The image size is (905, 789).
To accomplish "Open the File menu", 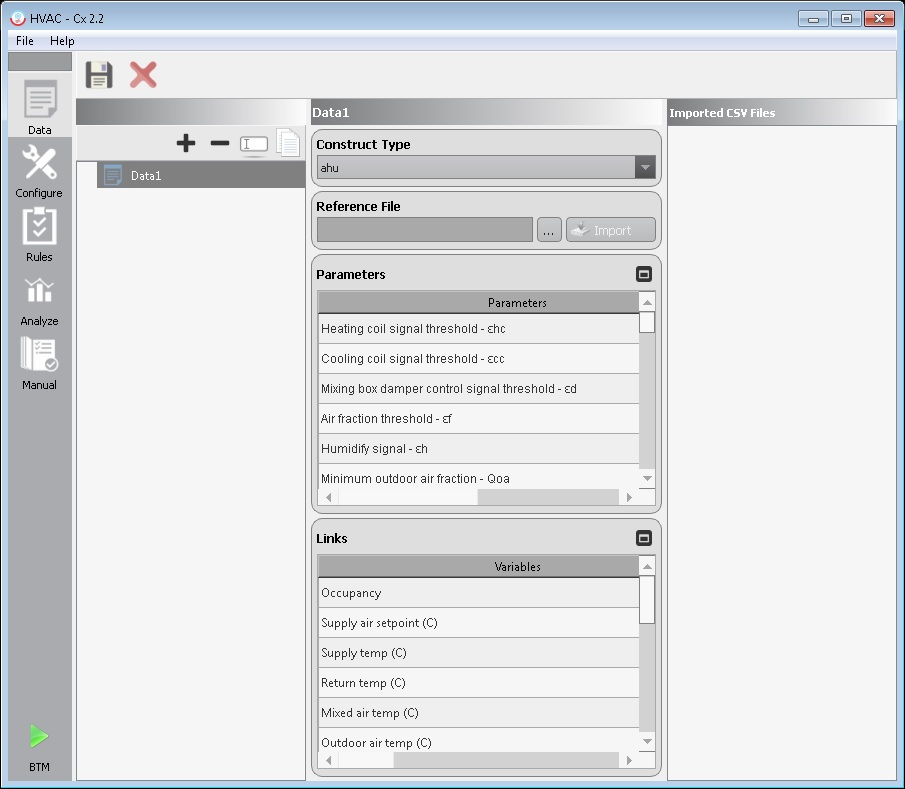I will point(23,41).
